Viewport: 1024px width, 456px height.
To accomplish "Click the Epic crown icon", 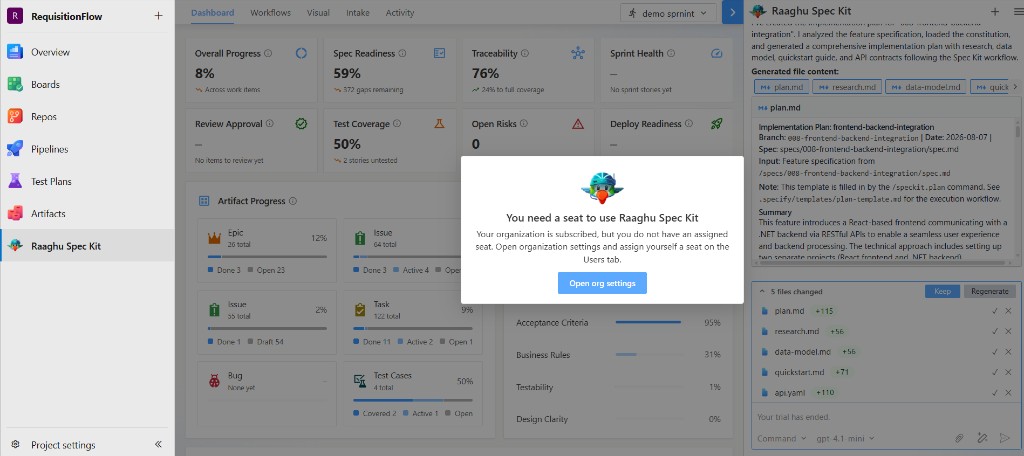I will click(214, 238).
